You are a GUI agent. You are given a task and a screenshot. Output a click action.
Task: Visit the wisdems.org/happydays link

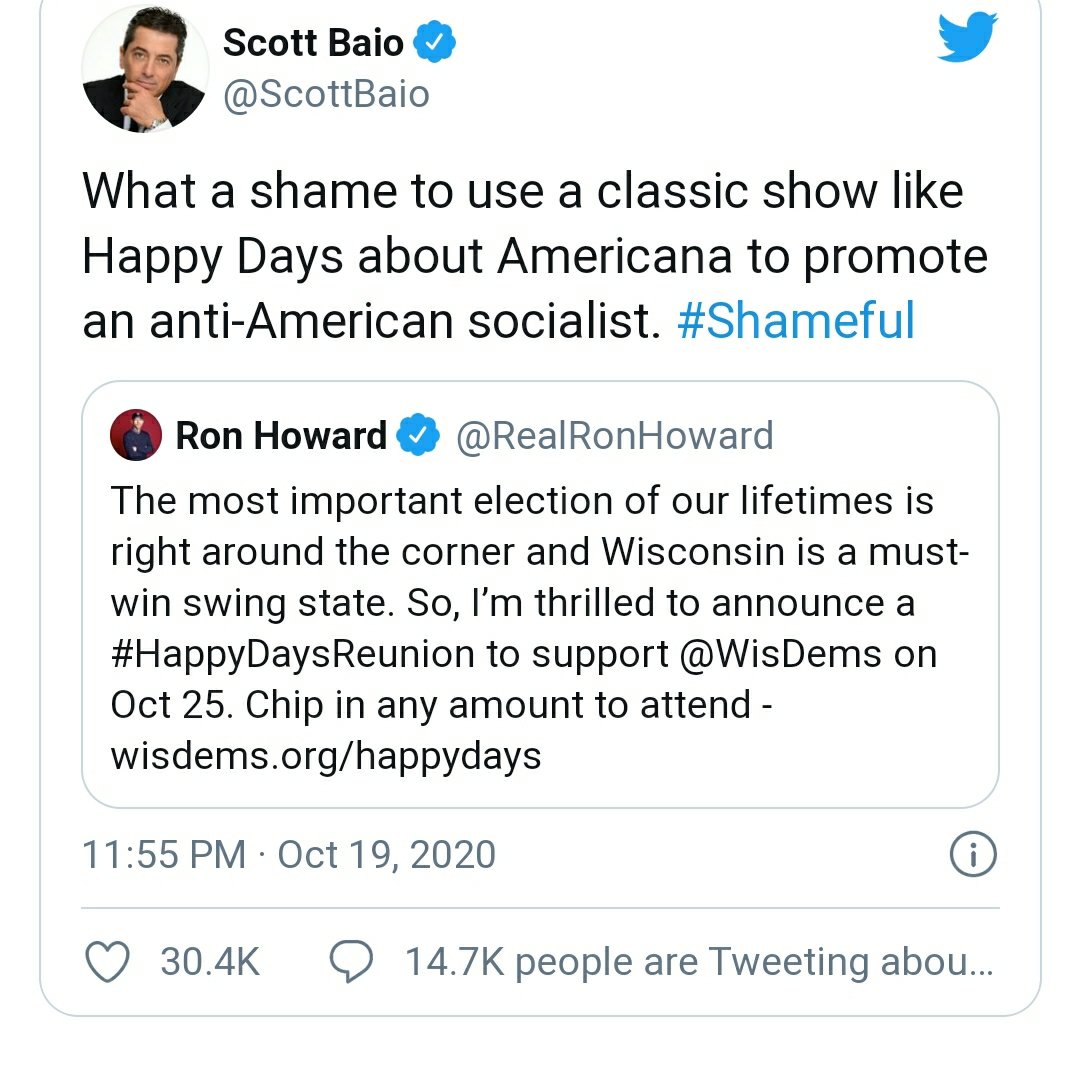(x=325, y=754)
